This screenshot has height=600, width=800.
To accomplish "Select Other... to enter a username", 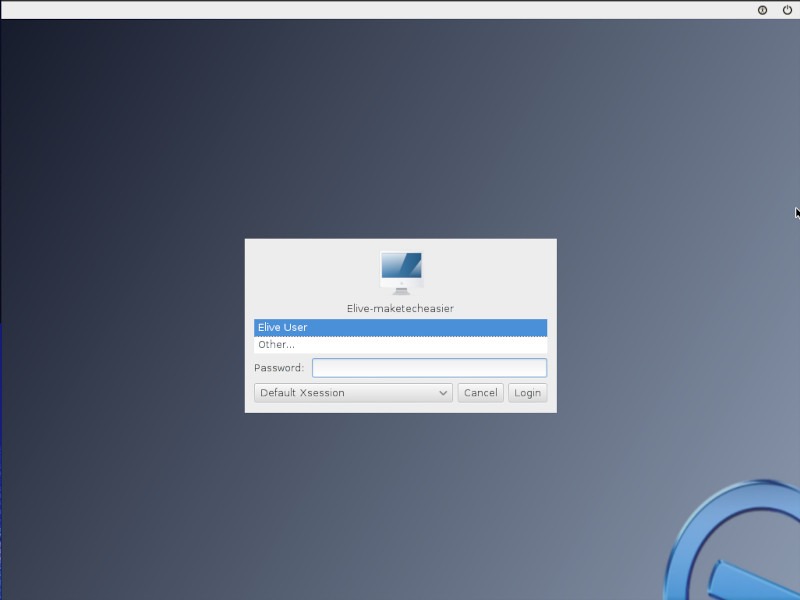I will click(399, 344).
